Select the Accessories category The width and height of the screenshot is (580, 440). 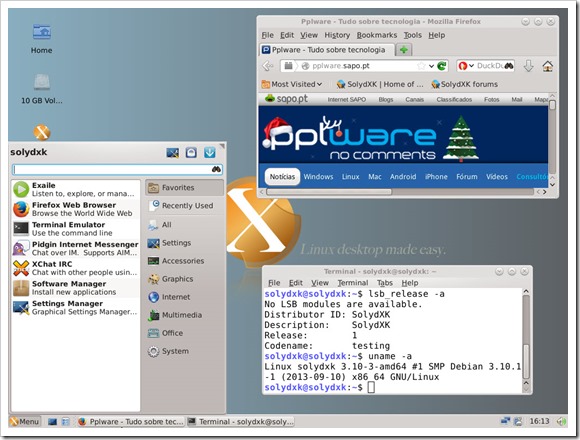click(185, 261)
